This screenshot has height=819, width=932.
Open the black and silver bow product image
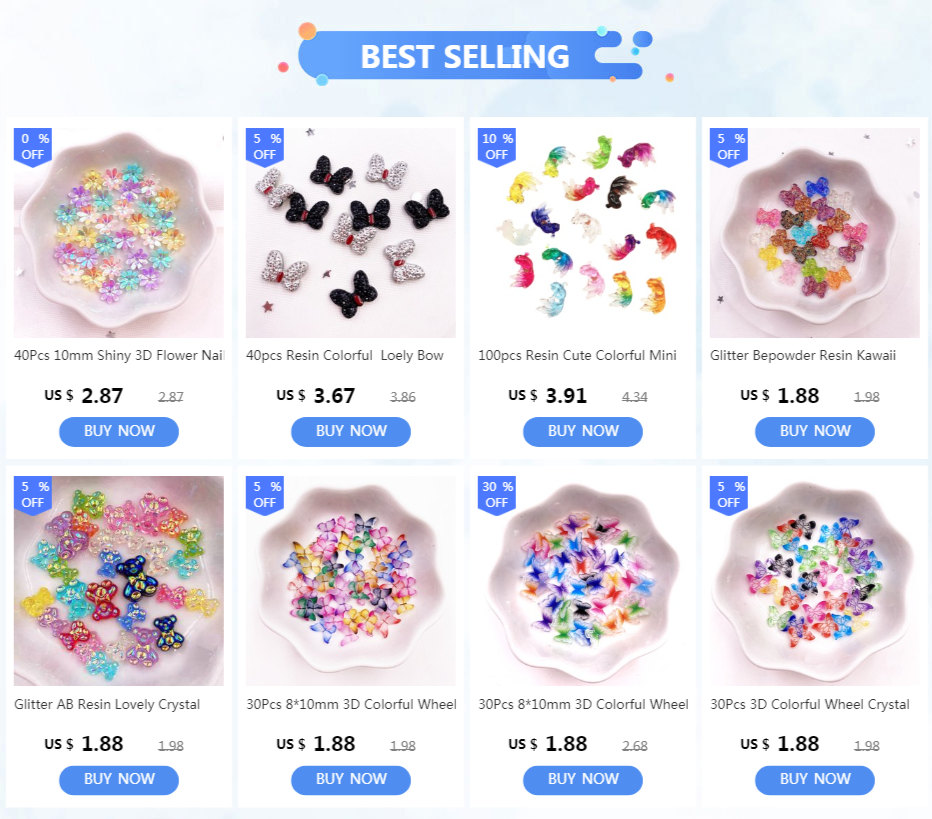(351, 233)
